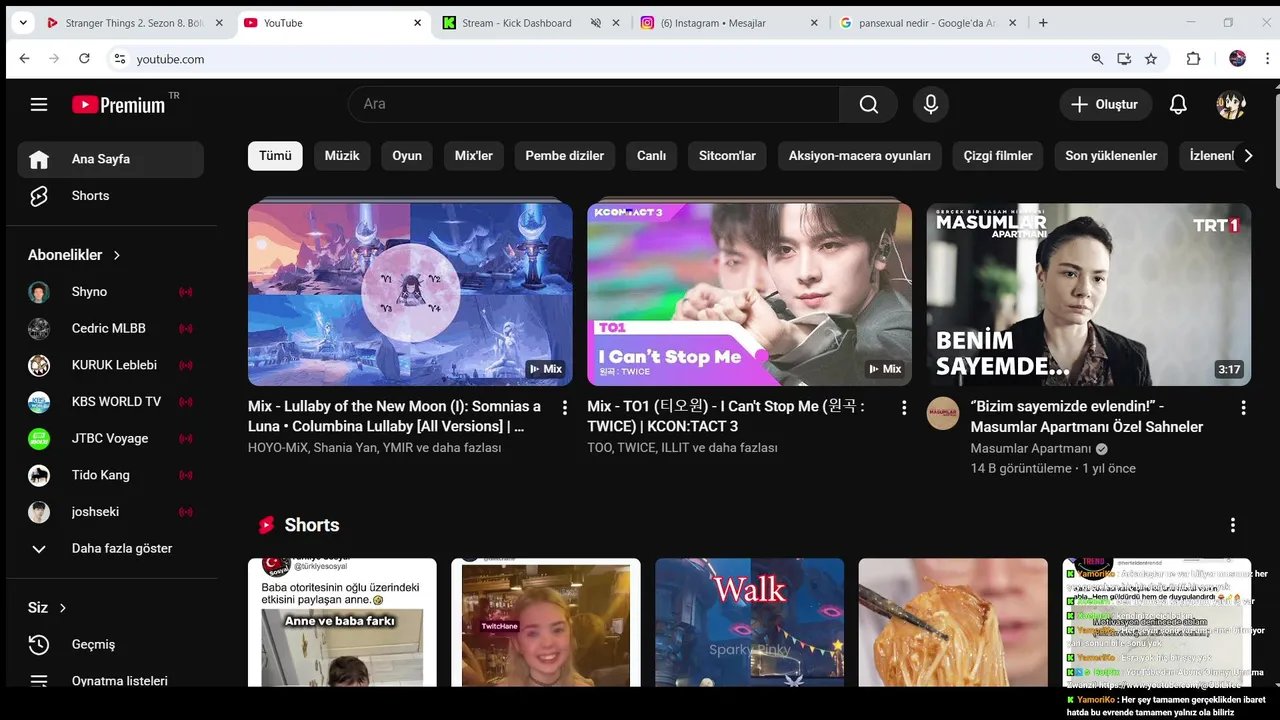The height and width of the screenshot is (720, 1280).
Task: Open the account avatar menu
Action: [1231, 104]
